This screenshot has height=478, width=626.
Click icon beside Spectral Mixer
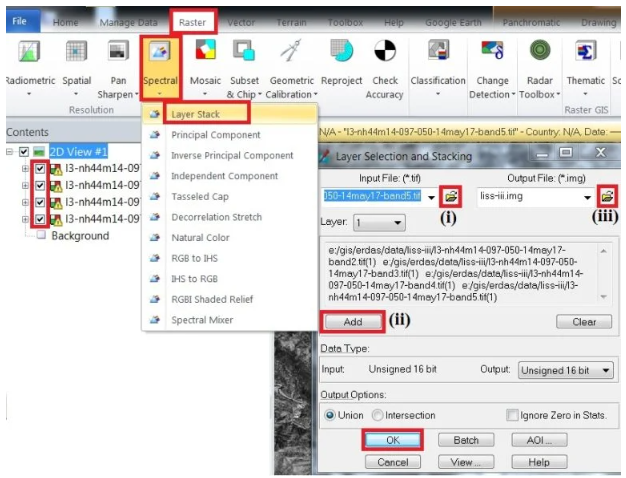pos(155,320)
